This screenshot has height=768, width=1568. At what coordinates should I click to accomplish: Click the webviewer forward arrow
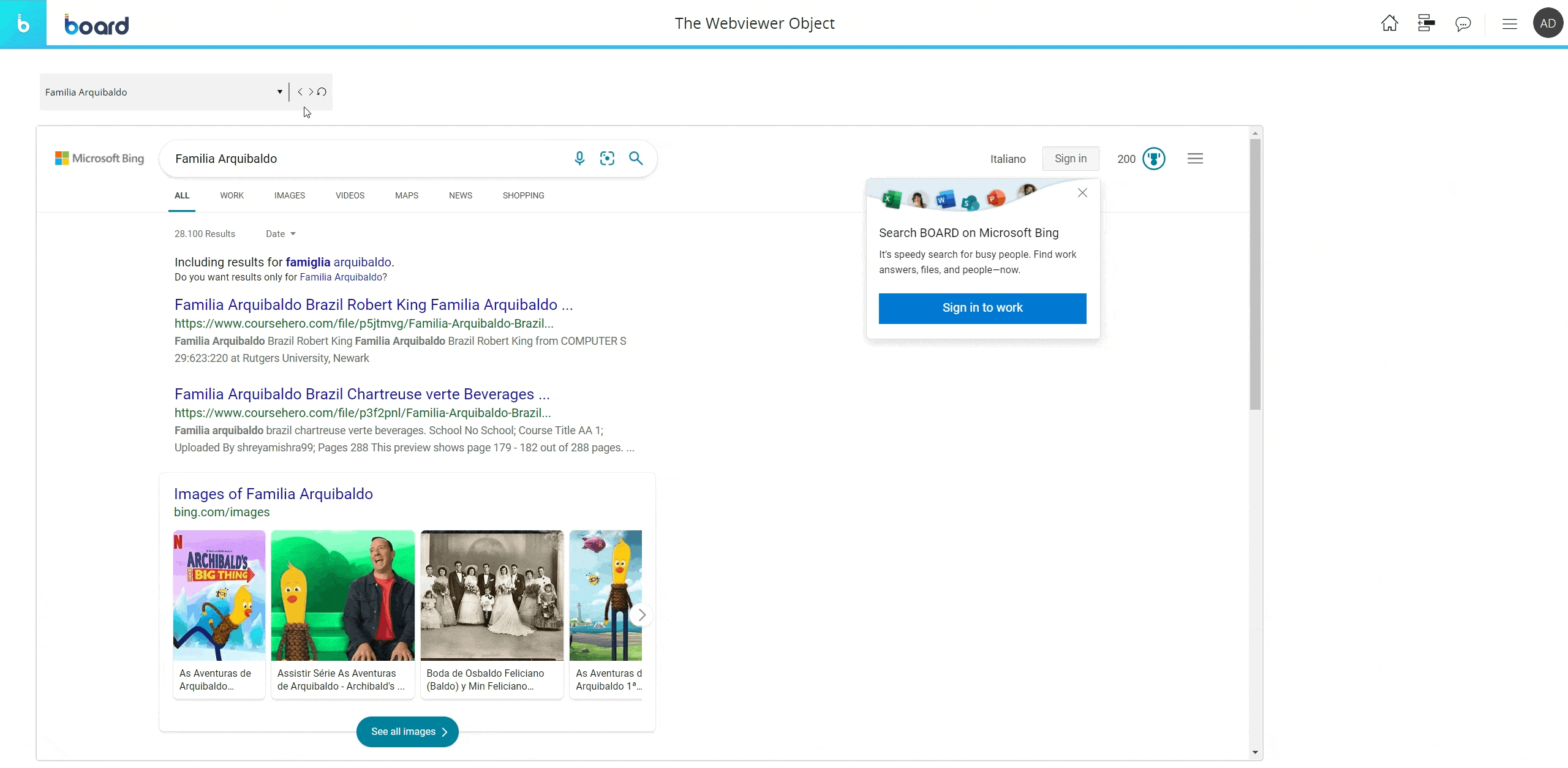click(x=311, y=92)
